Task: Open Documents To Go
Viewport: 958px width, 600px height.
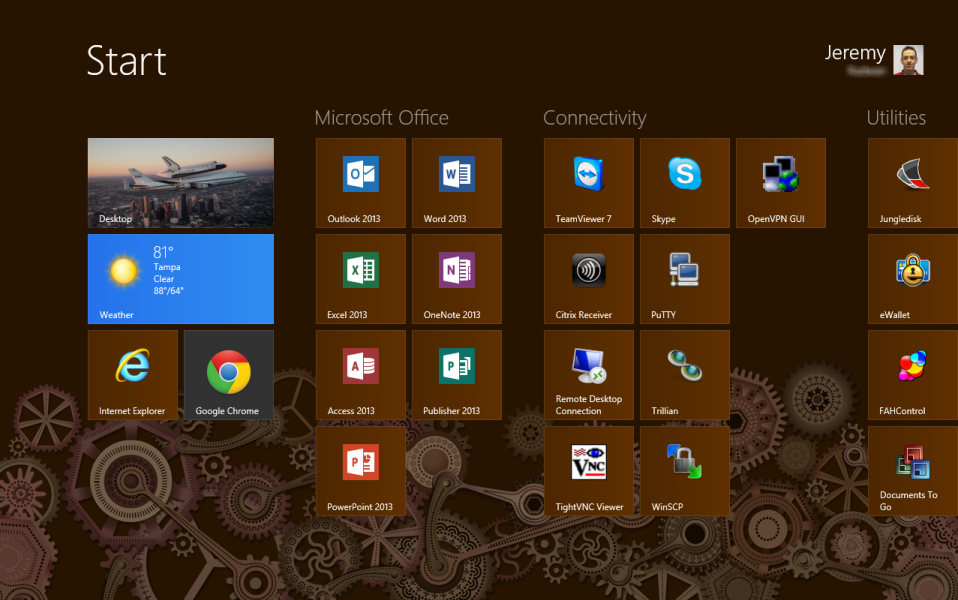Action: click(x=913, y=471)
